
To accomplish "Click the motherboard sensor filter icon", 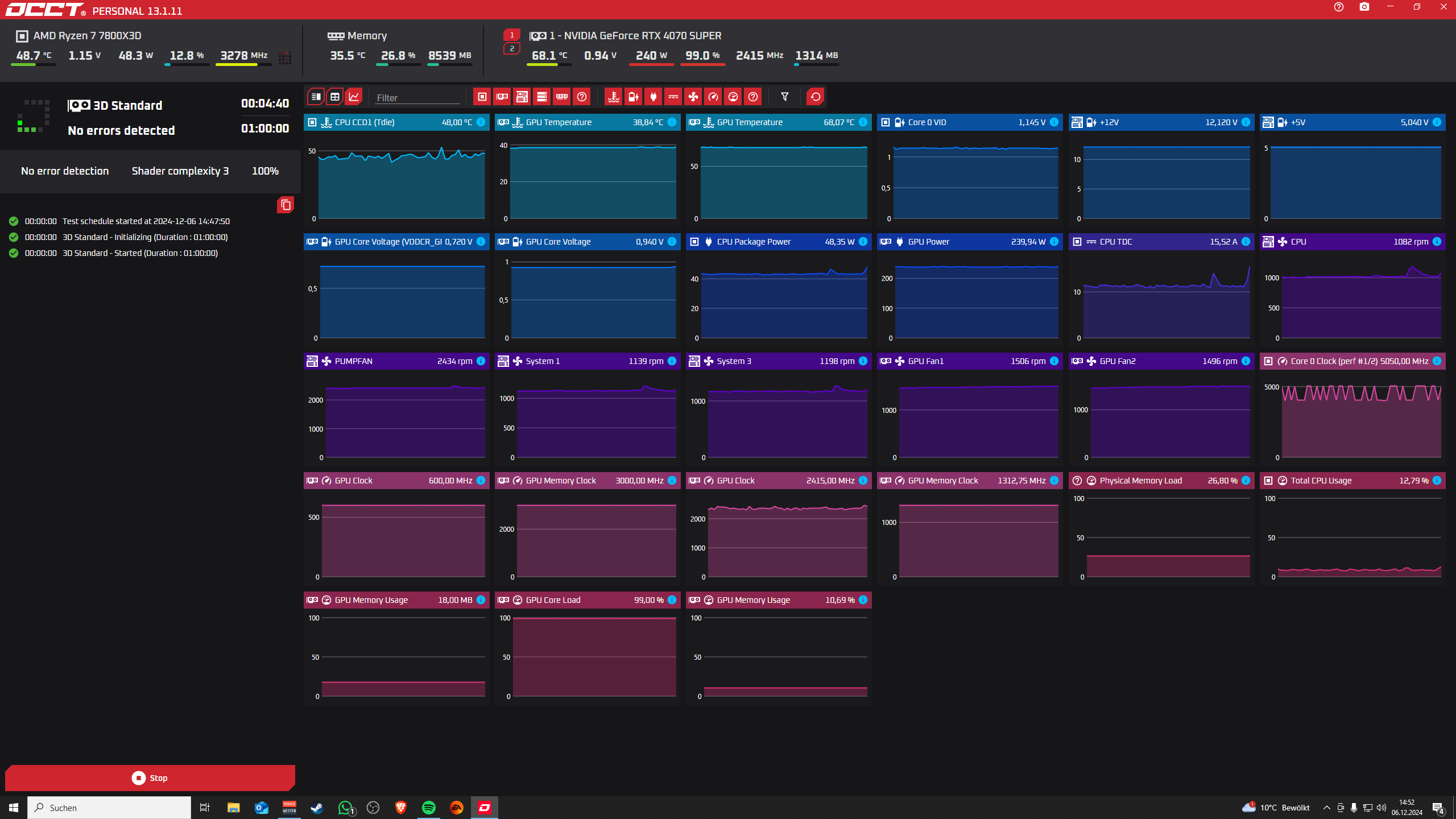I will (x=522, y=97).
